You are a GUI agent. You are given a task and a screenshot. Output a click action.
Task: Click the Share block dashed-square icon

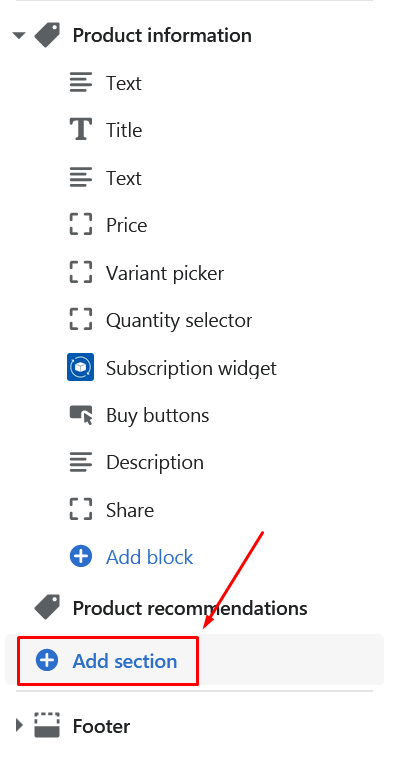(x=81, y=509)
